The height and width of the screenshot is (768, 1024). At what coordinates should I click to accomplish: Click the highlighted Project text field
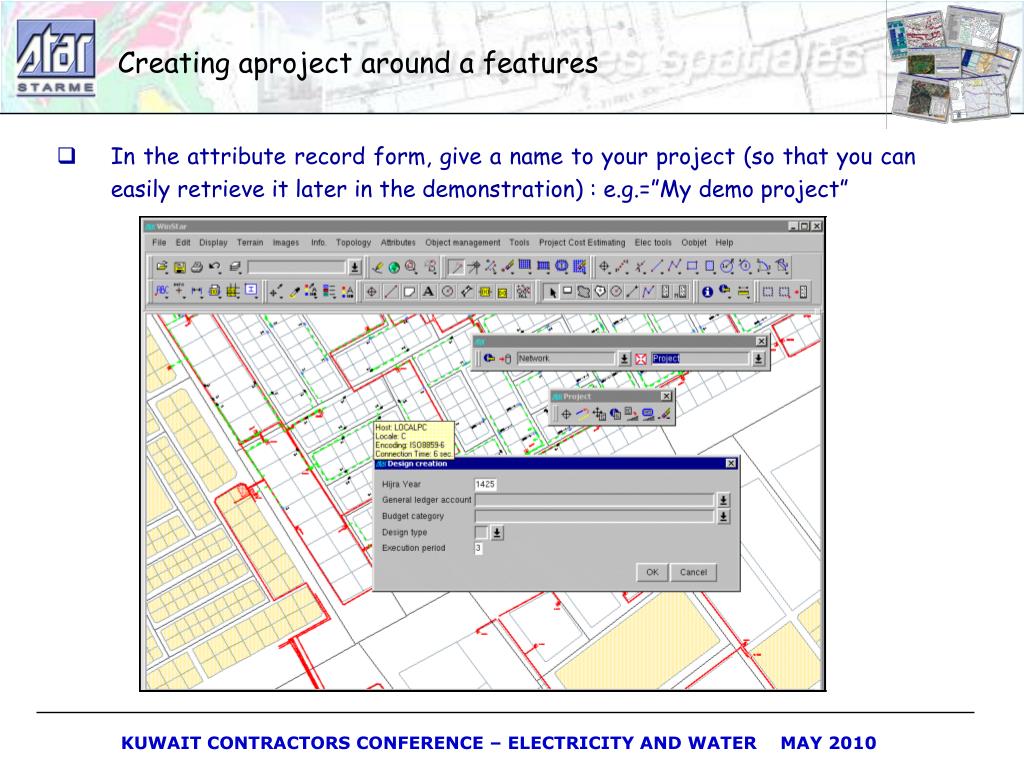tap(700, 359)
